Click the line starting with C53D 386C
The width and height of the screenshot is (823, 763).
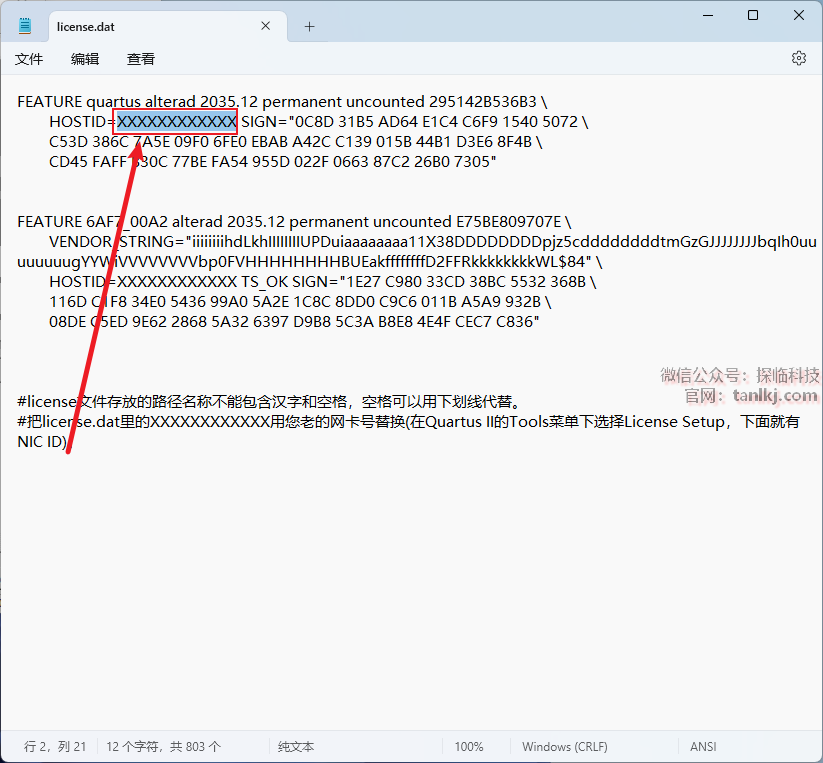click(295, 142)
